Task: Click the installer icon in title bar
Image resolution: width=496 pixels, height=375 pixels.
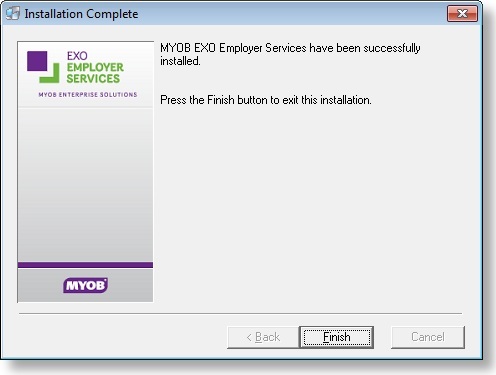Action: [13, 14]
